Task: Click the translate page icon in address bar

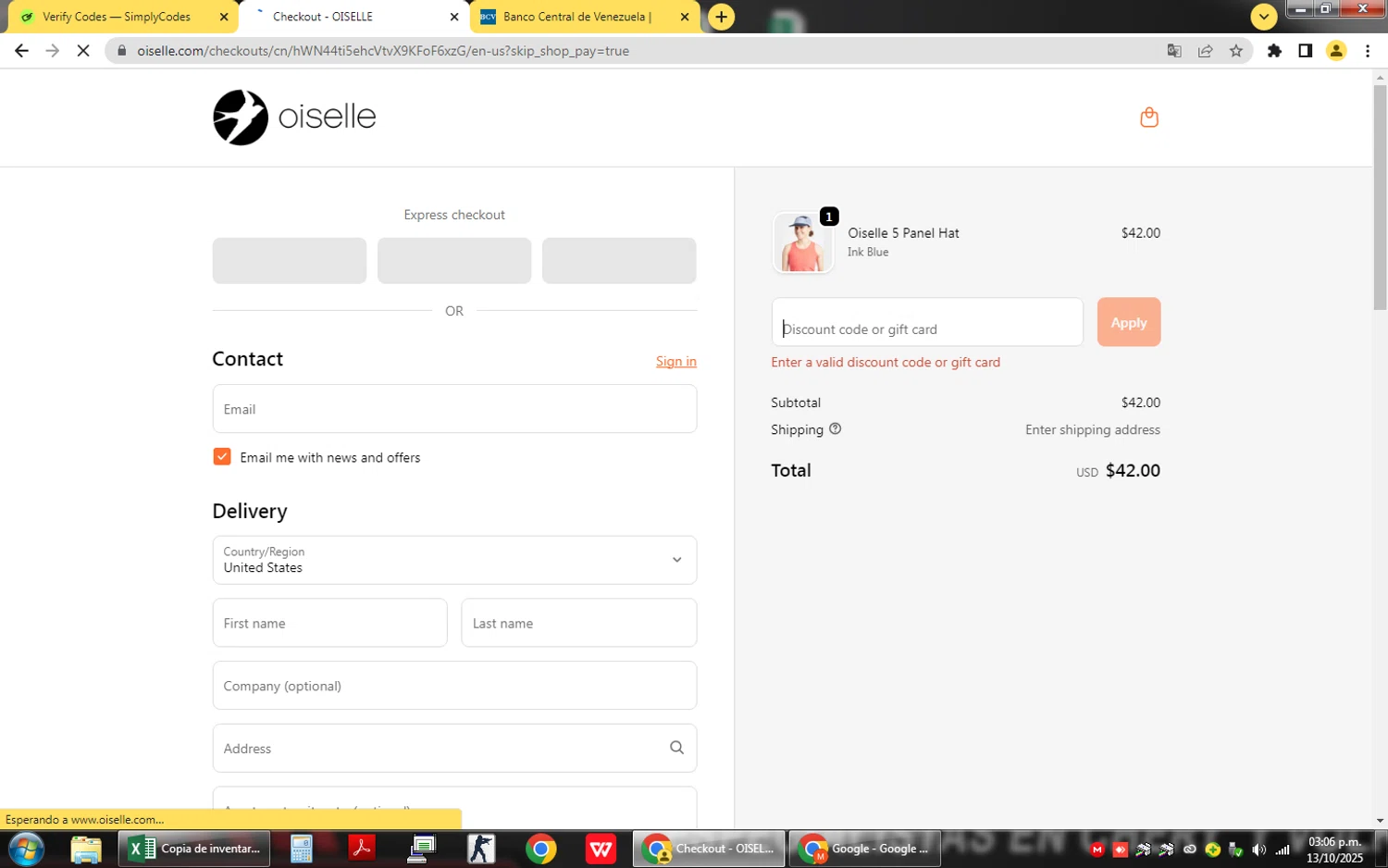Action: click(1174, 51)
